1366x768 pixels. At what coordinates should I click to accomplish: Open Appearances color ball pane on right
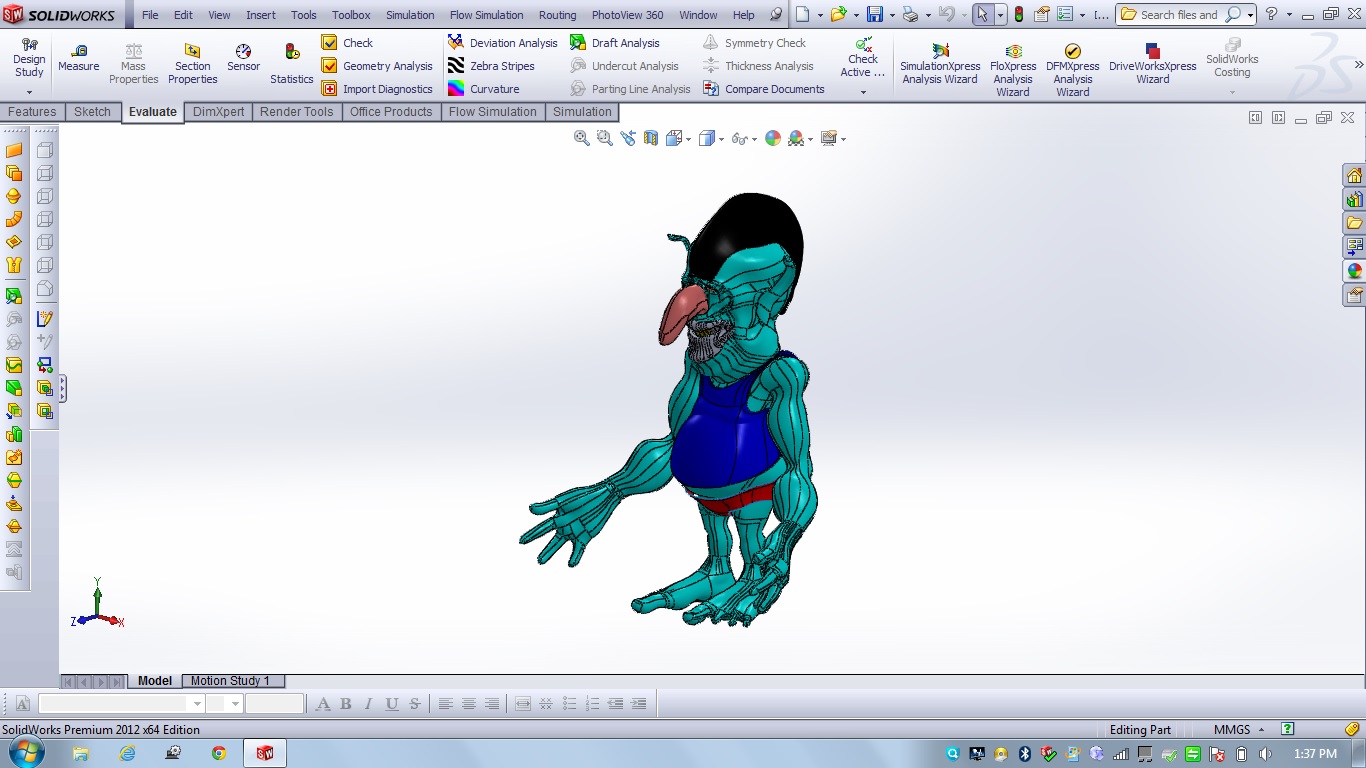click(1354, 271)
